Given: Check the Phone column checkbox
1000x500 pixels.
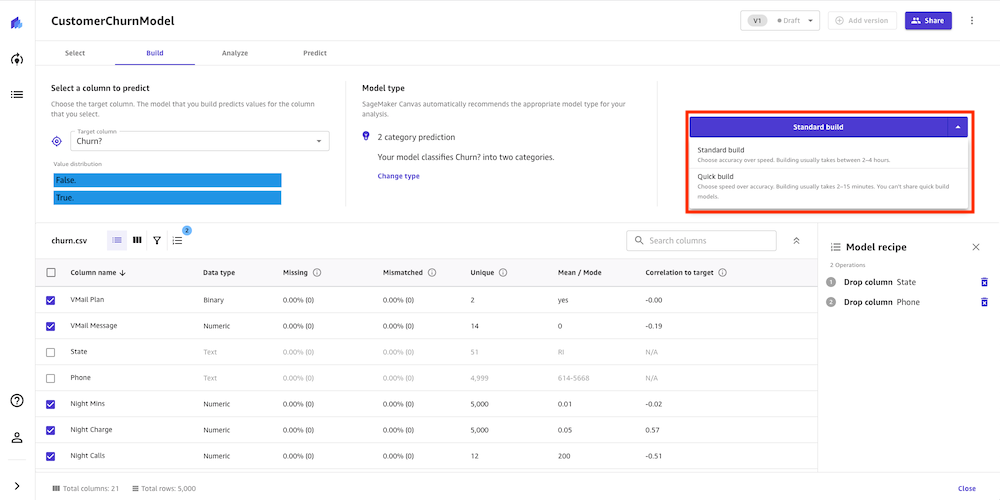Looking at the screenshot, I should (51, 378).
